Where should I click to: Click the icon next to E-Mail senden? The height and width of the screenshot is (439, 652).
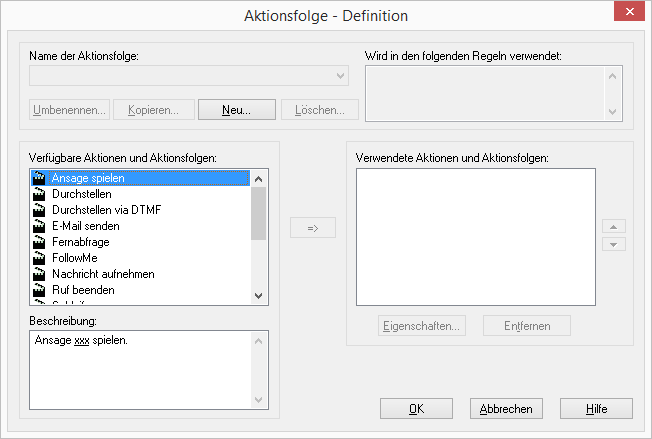pos(40,226)
